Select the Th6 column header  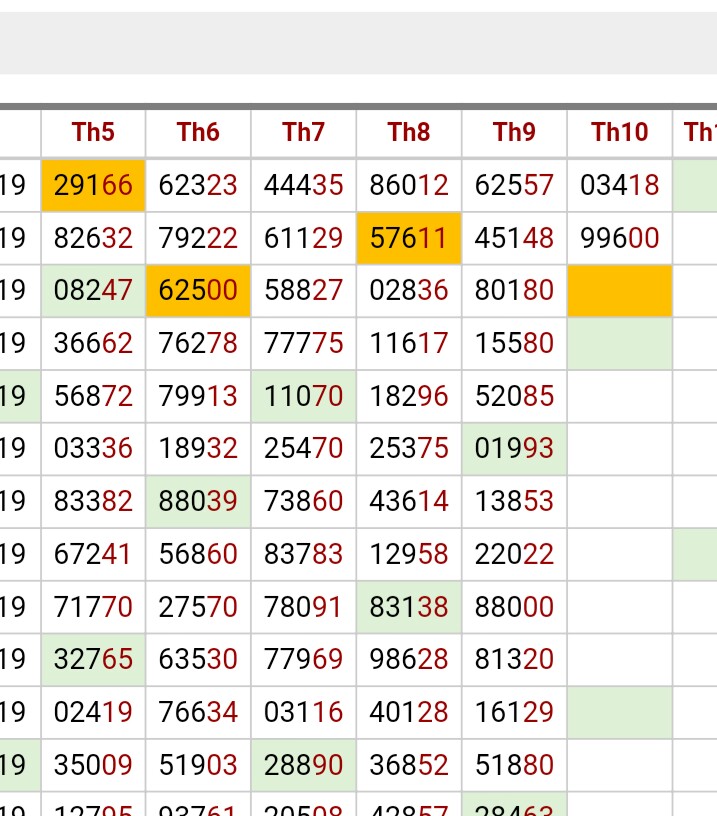(x=198, y=132)
